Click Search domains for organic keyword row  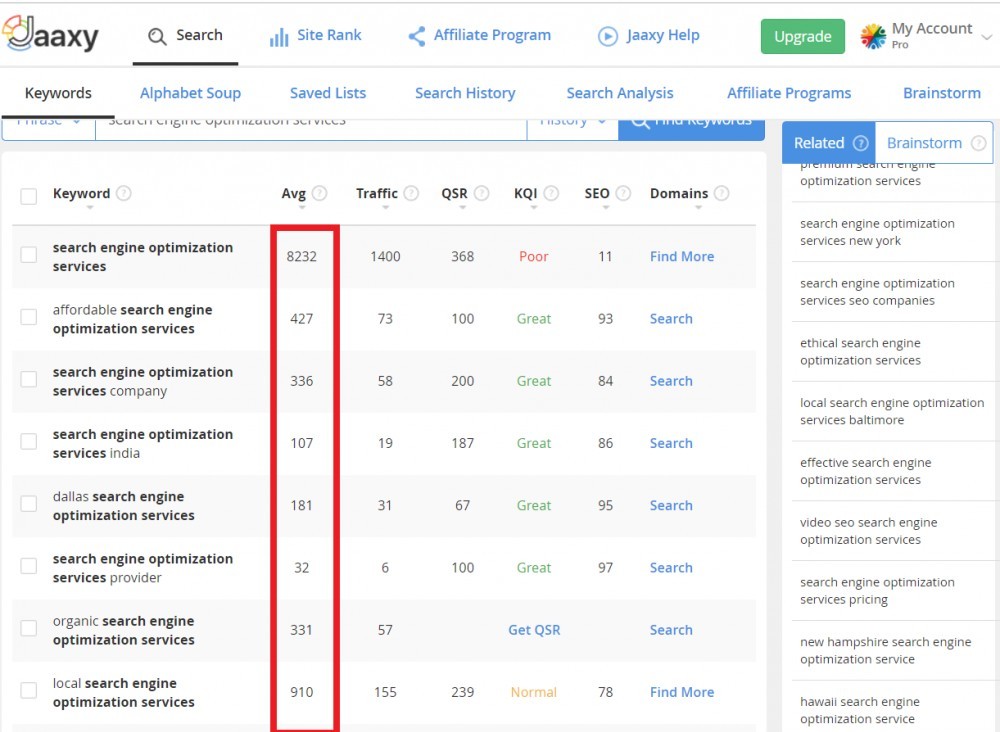pos(671,630)
